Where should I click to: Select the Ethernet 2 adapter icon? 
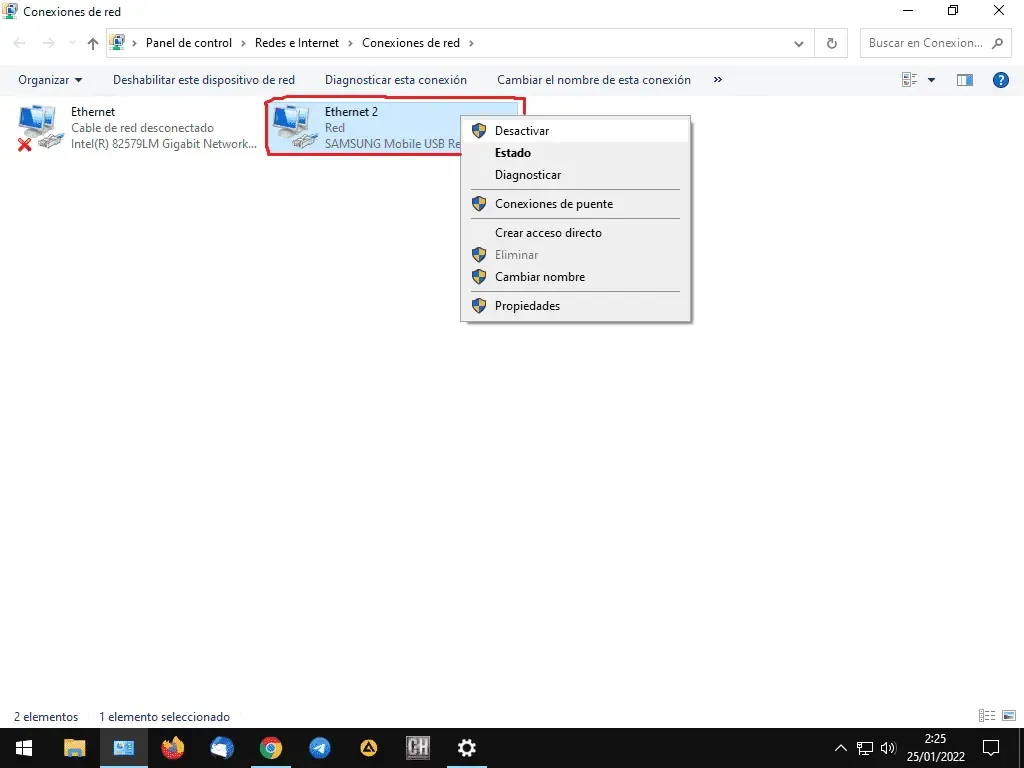click(293, 127)
